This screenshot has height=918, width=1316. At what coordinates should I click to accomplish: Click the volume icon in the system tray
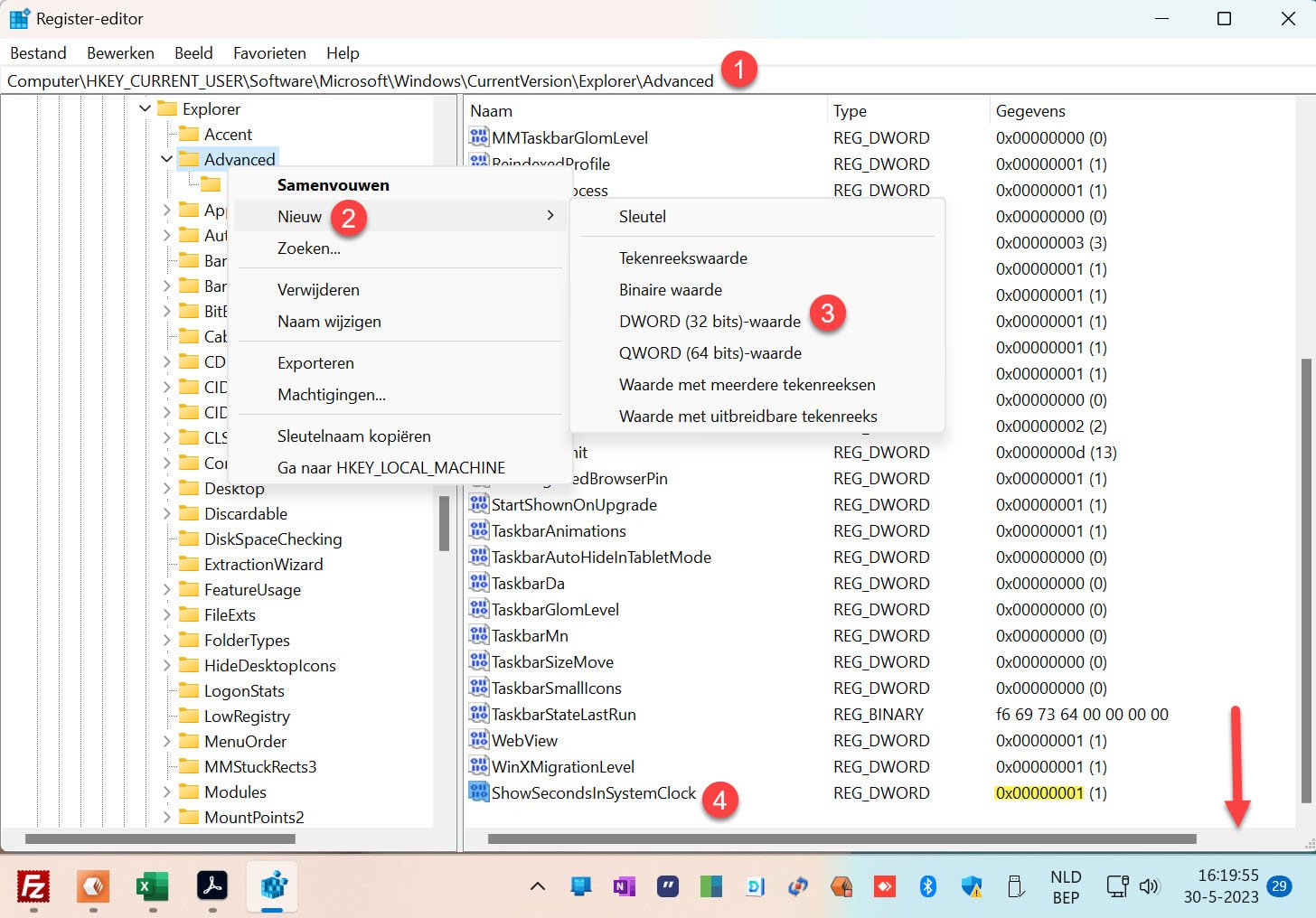[1150, 887]
